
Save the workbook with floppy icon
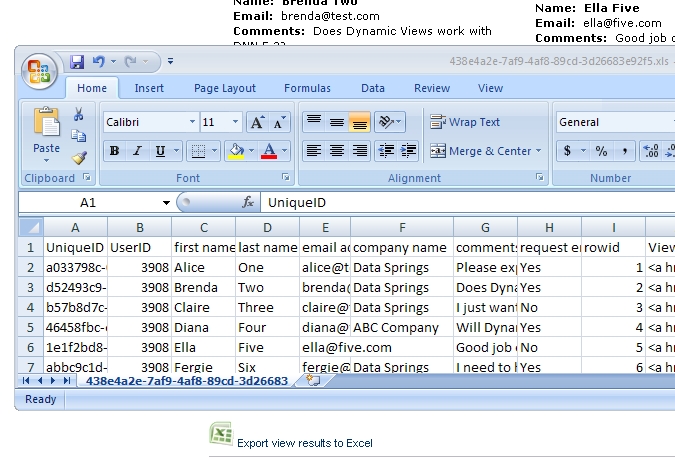coord(77,62)
